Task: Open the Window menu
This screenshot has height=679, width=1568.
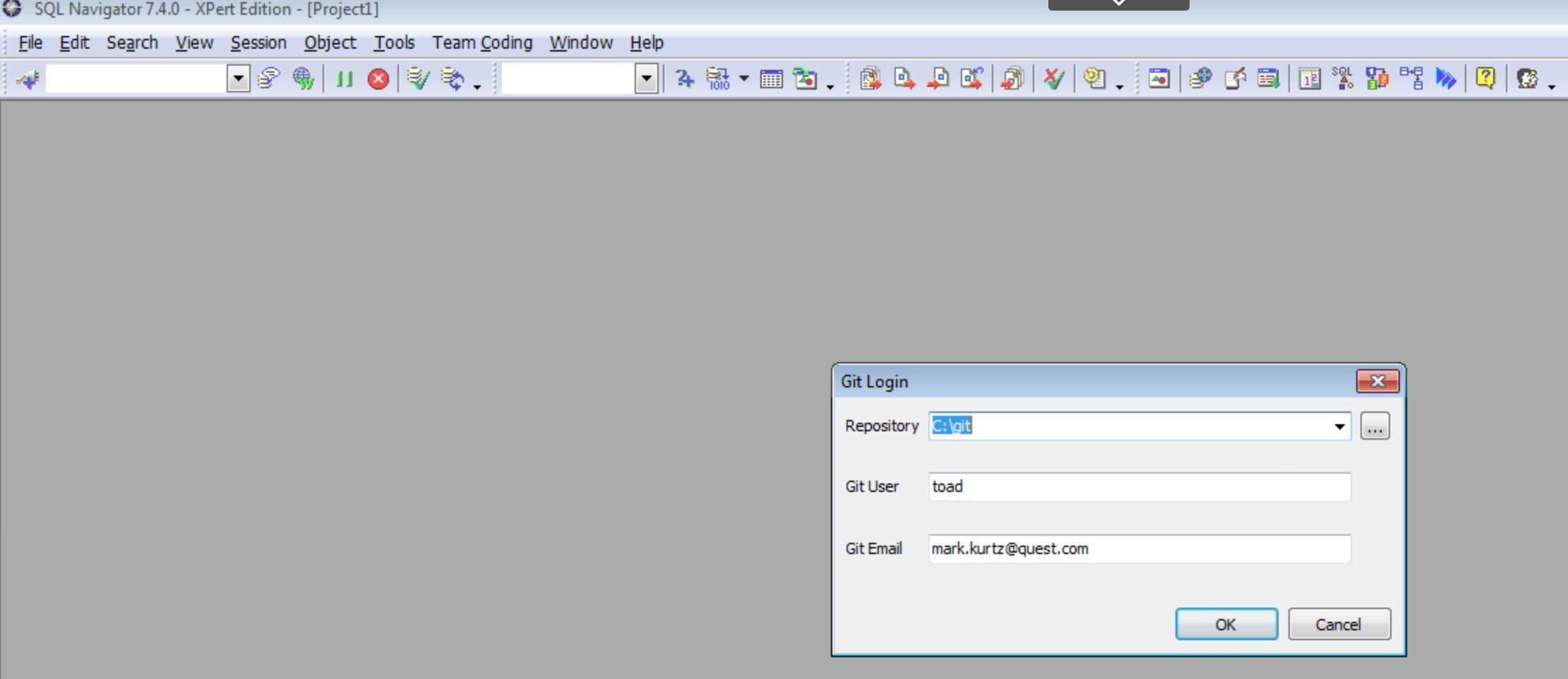Action: point(581,43)
